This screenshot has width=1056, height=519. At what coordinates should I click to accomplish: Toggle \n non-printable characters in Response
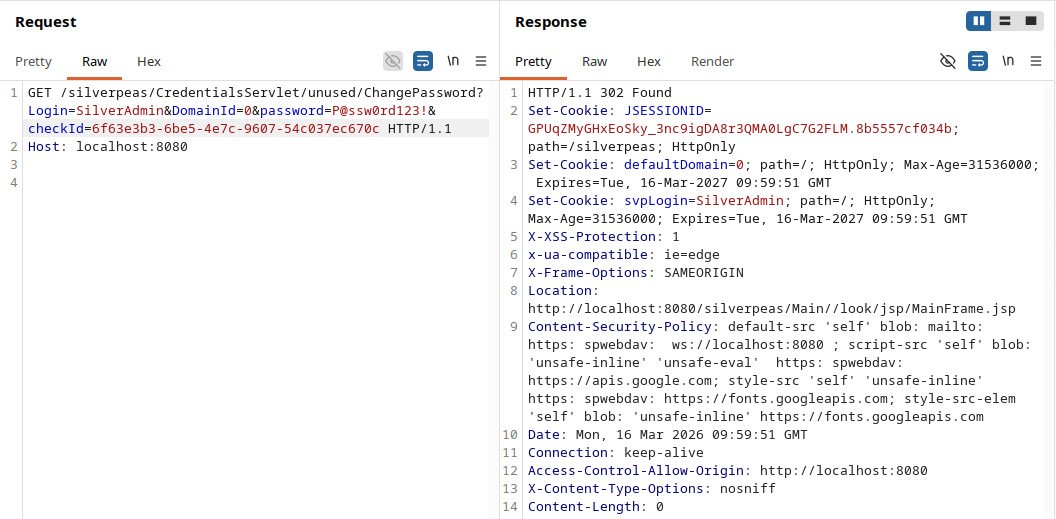[1008, 61]
